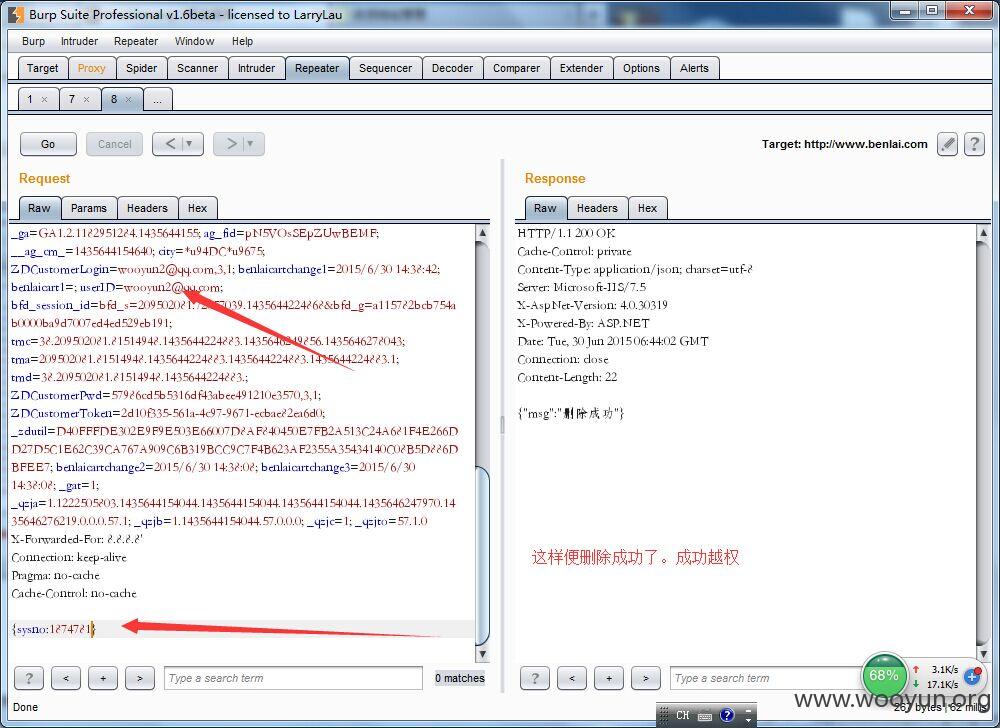This screenshot has width=1000, height=728.
Task: Go to next match in response search
Action: coord(645,678)
